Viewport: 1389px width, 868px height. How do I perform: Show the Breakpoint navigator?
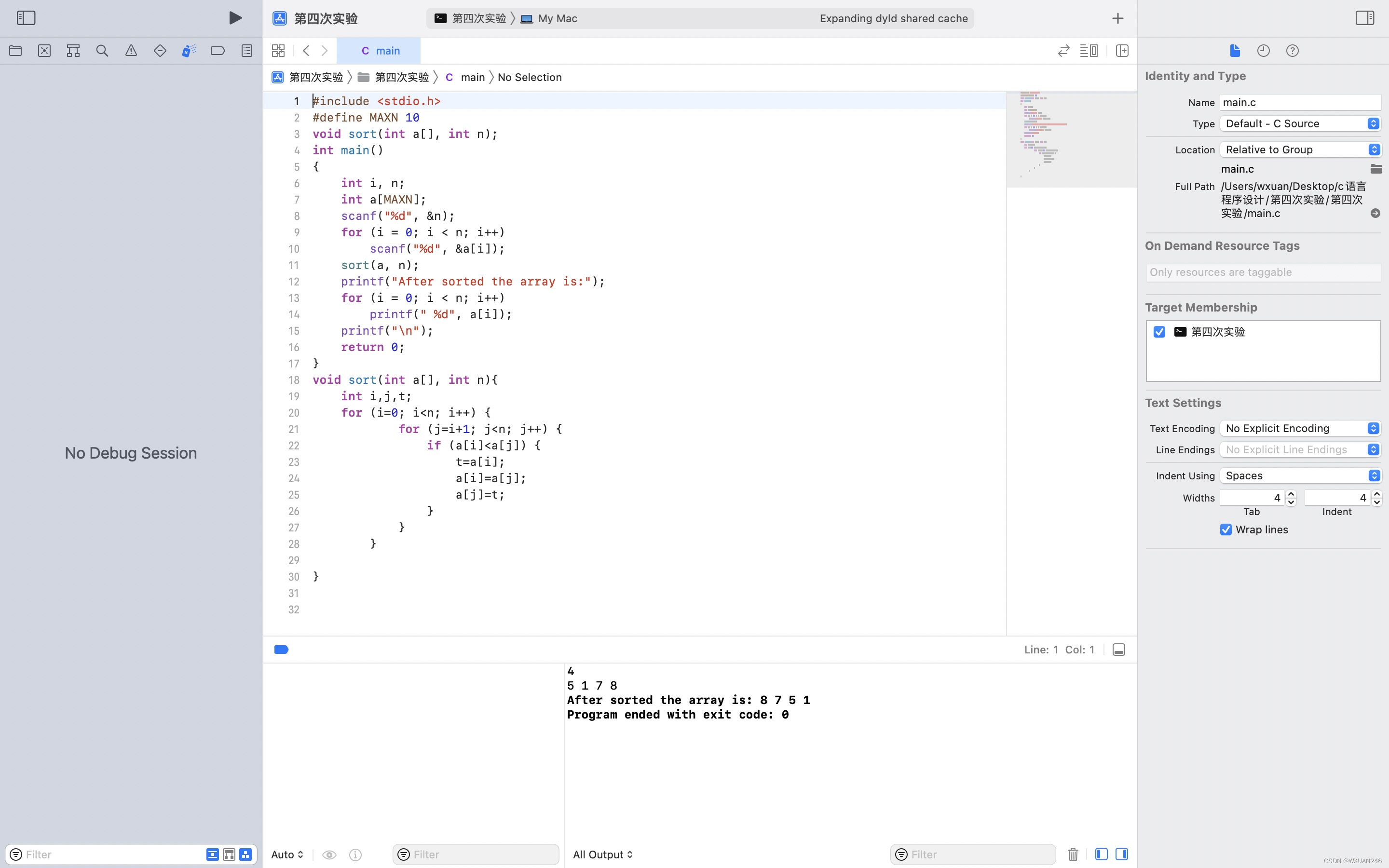click(x=218, y=51)
